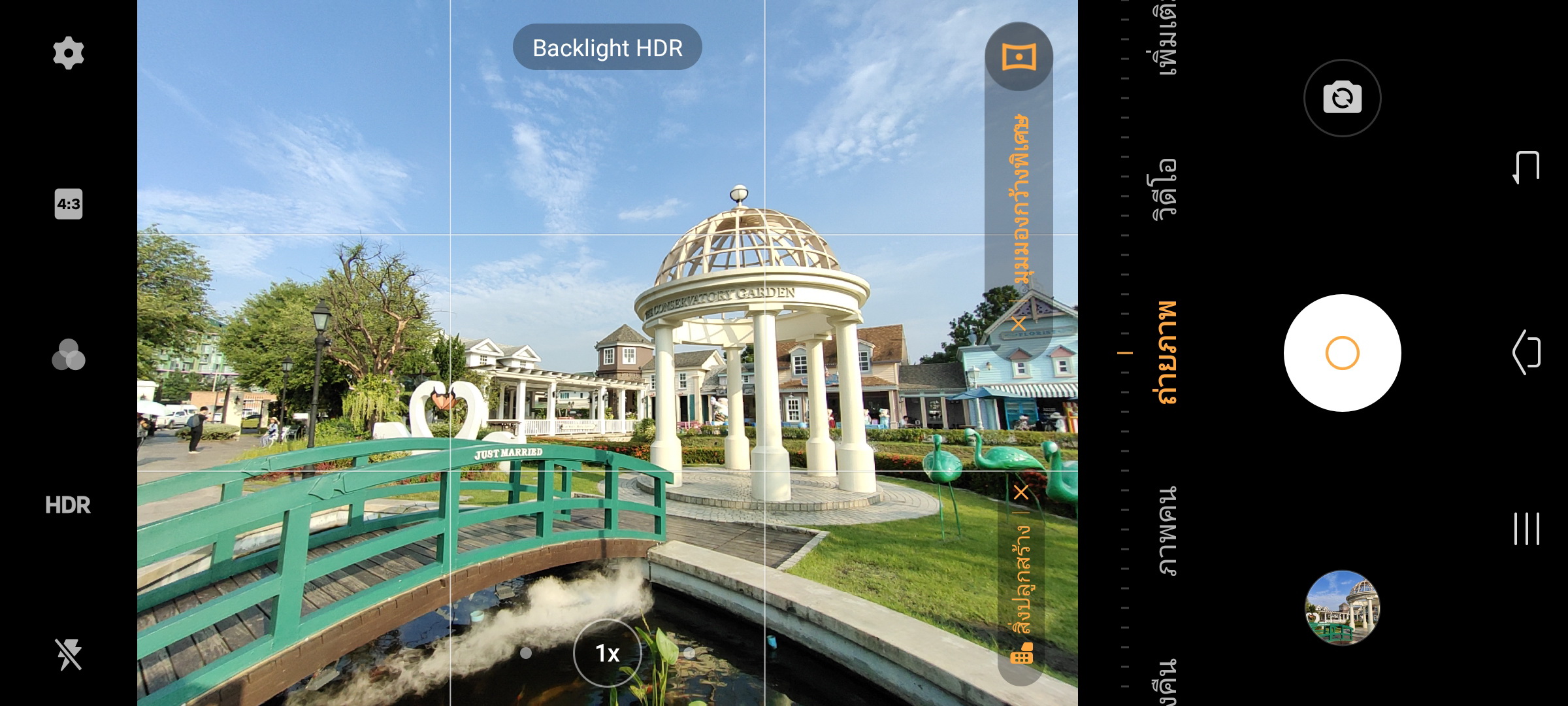
Task: Switch to วิดีโอ video mode
Action: tap(1165, 188)
